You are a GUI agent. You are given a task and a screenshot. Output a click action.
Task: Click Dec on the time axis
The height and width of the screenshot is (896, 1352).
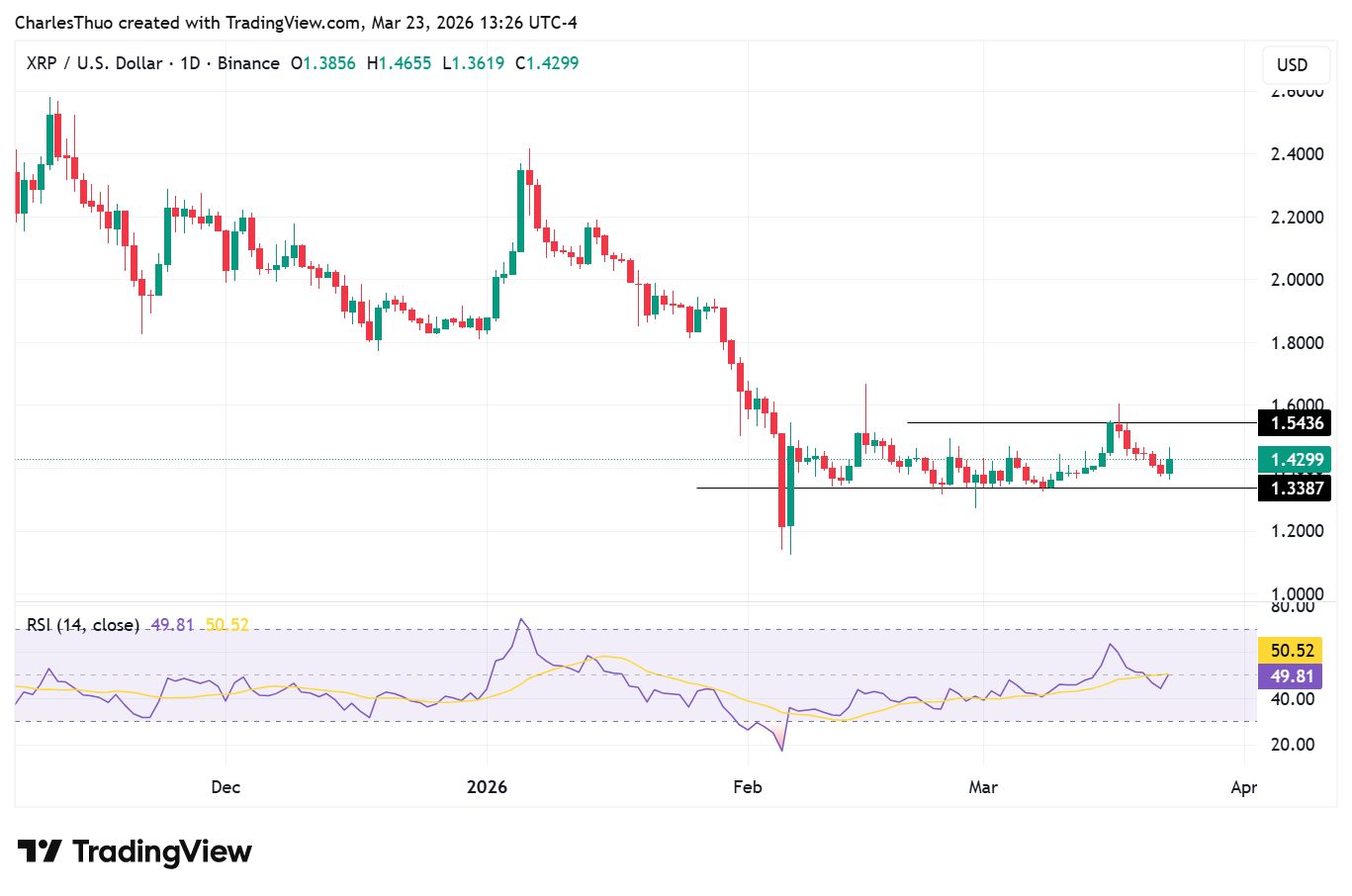pos(225,787)
